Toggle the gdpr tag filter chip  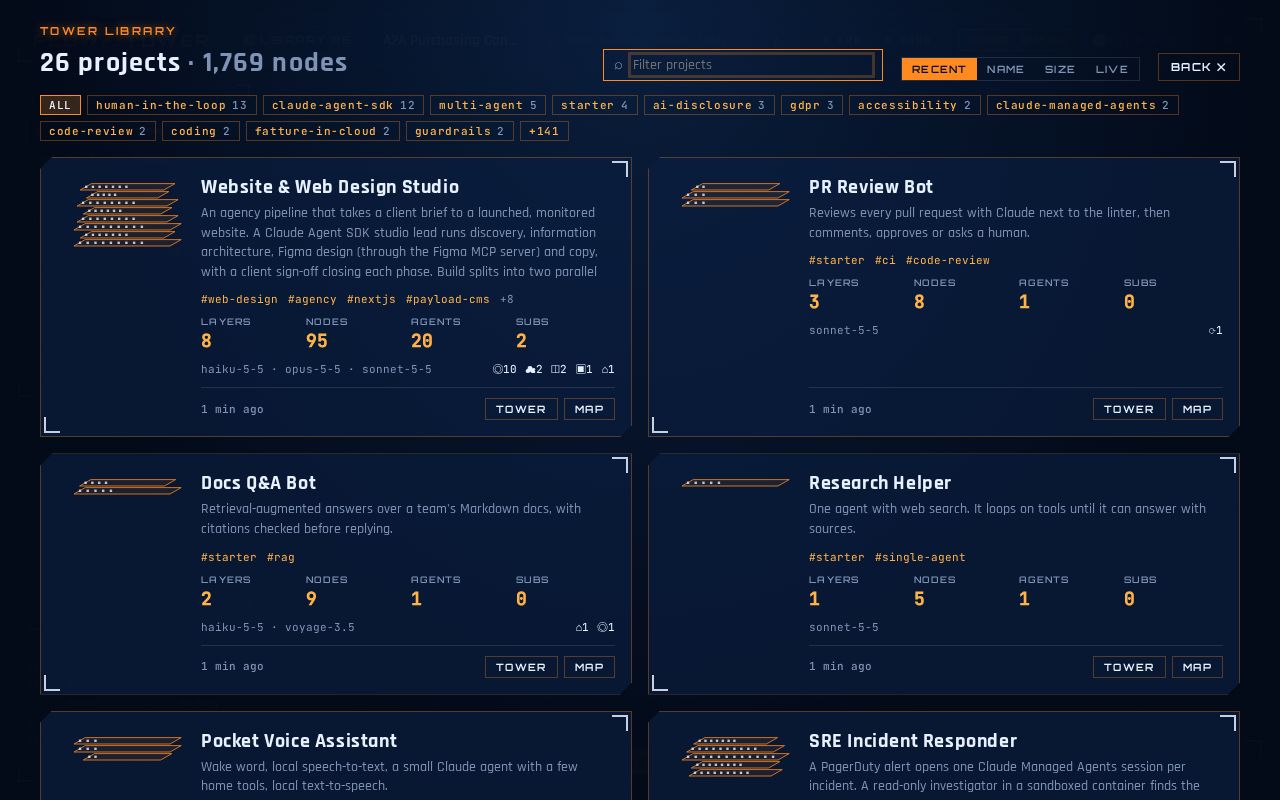(x=812, y=105)
